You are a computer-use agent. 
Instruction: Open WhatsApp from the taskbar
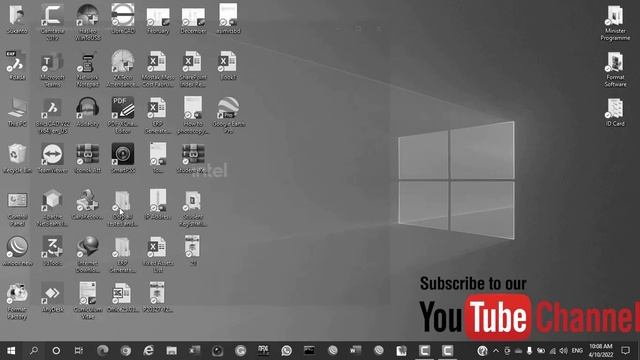tap(287, 351)
